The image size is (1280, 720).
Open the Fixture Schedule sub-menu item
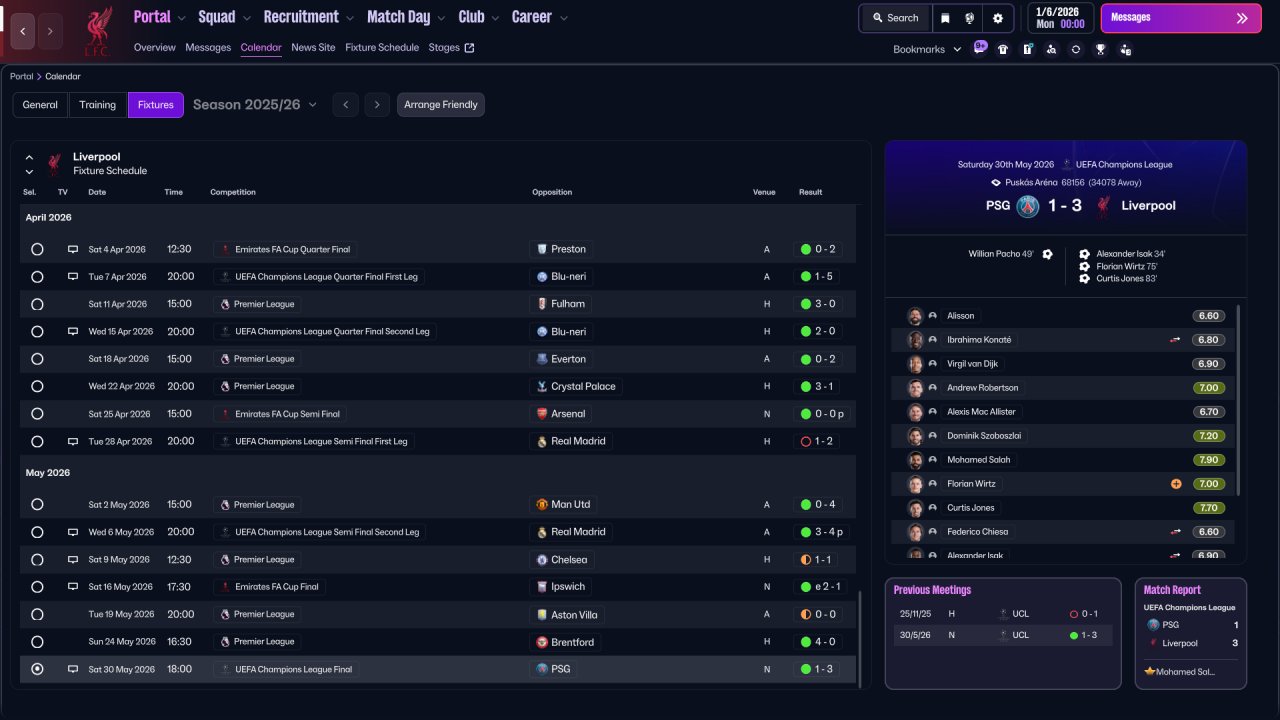[x=382, y=47]
